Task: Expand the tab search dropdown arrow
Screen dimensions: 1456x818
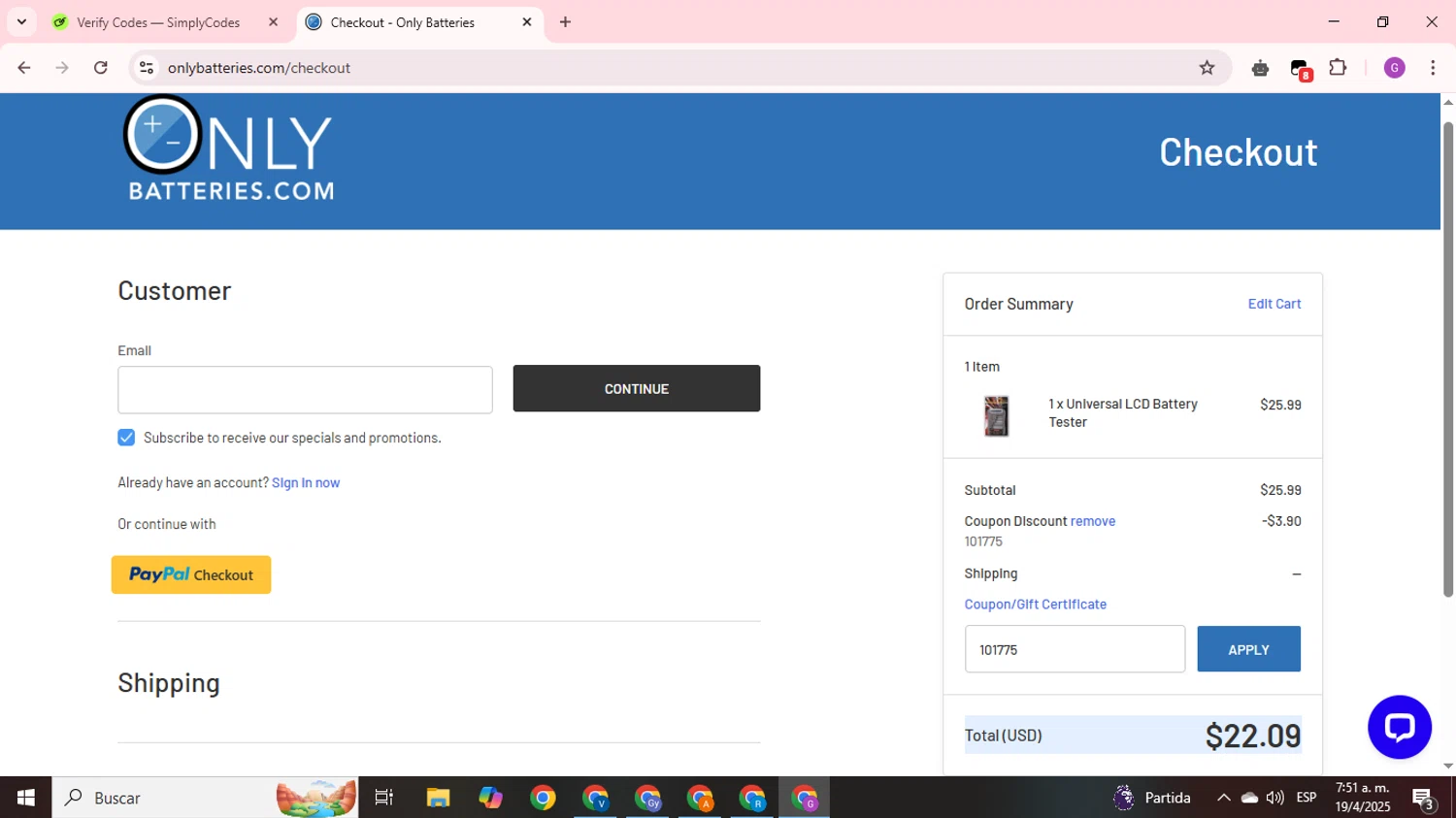Action: (21, 22)
